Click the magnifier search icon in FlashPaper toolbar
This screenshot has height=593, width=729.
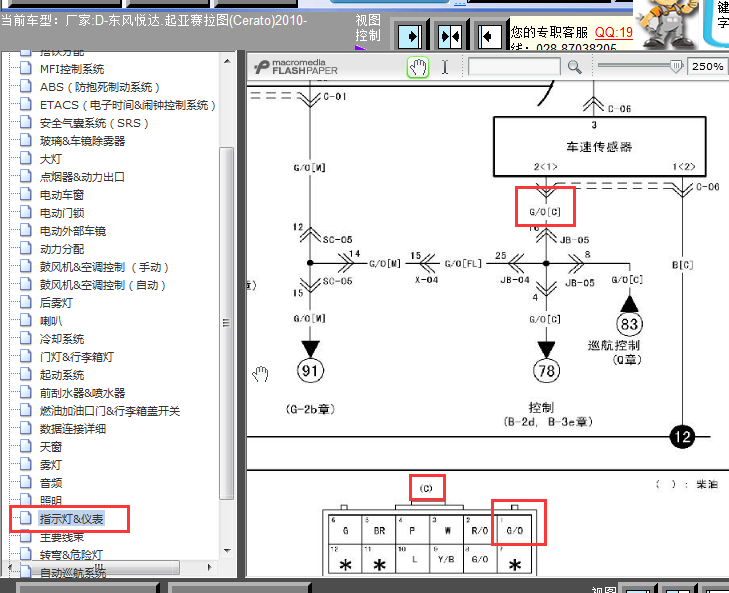click(x=575, y=67)
